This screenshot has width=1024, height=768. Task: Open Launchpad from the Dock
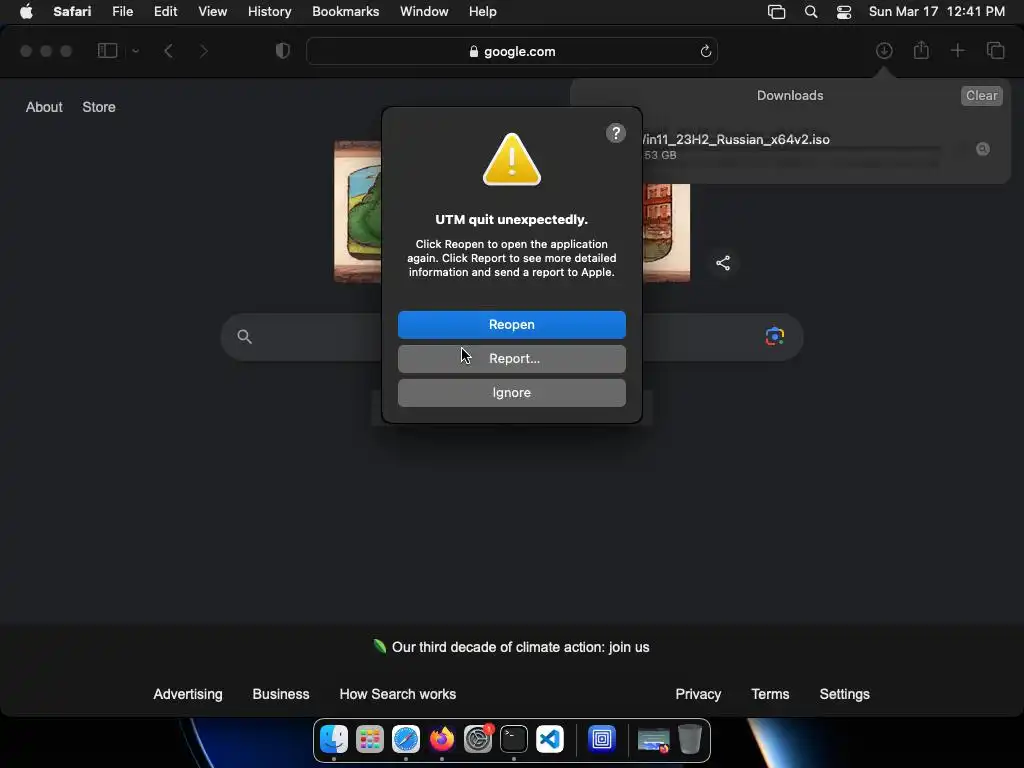point(370,739)
